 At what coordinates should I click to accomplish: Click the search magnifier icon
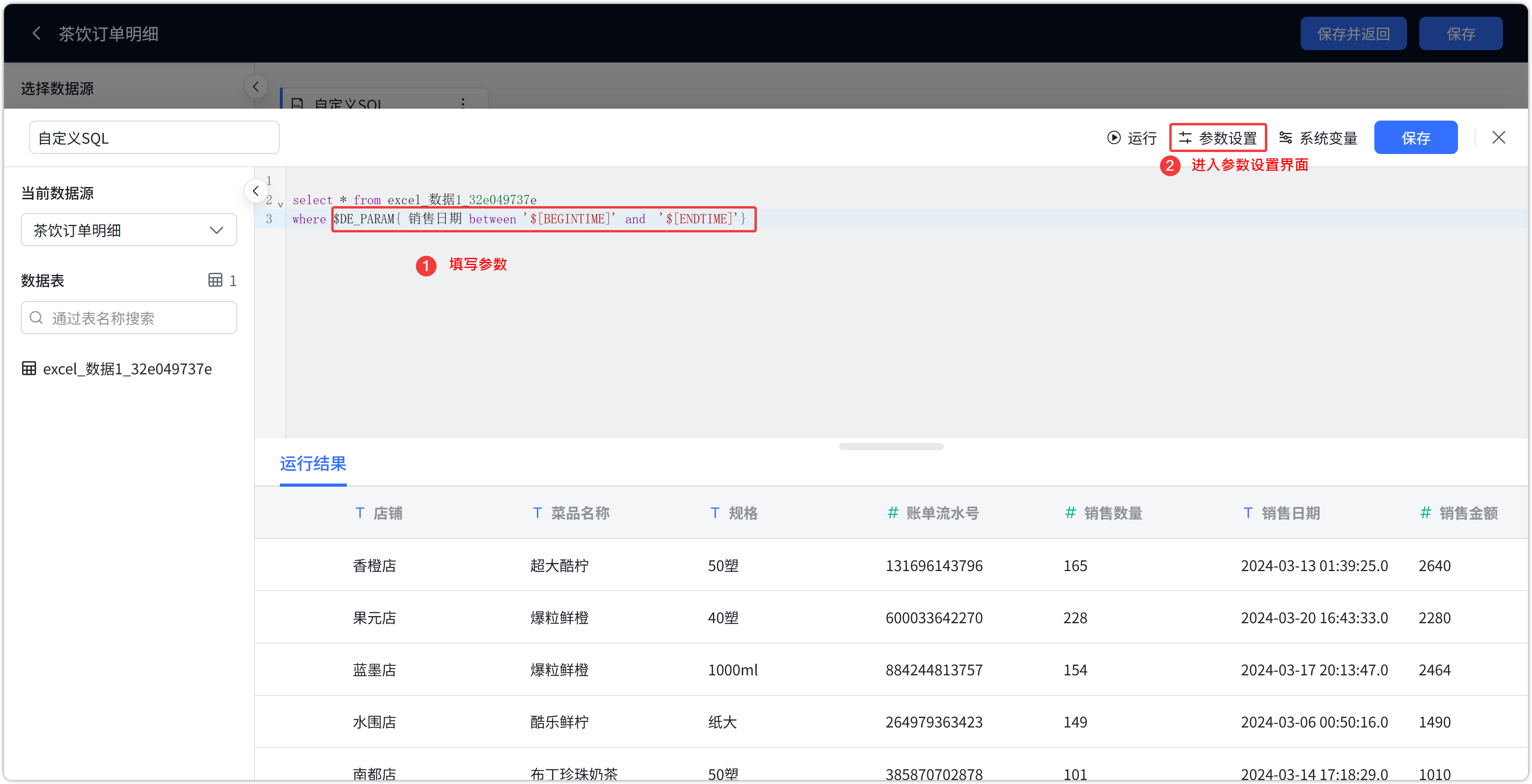click(x=36, y=318)
